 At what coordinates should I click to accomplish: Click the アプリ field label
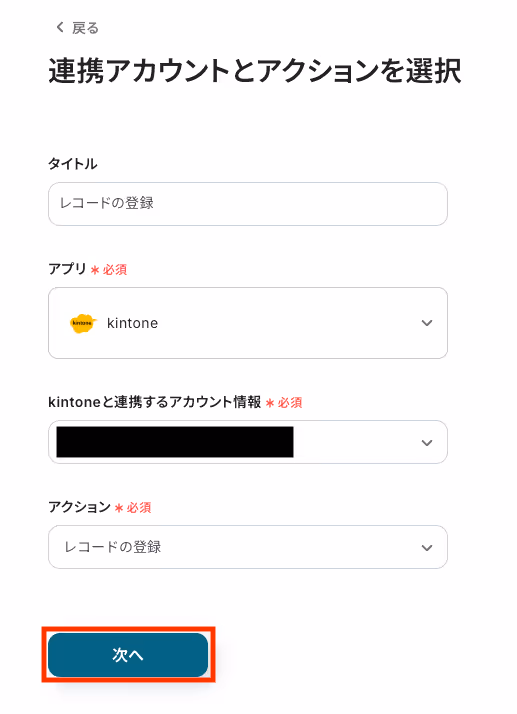click(x=67, y=269)
